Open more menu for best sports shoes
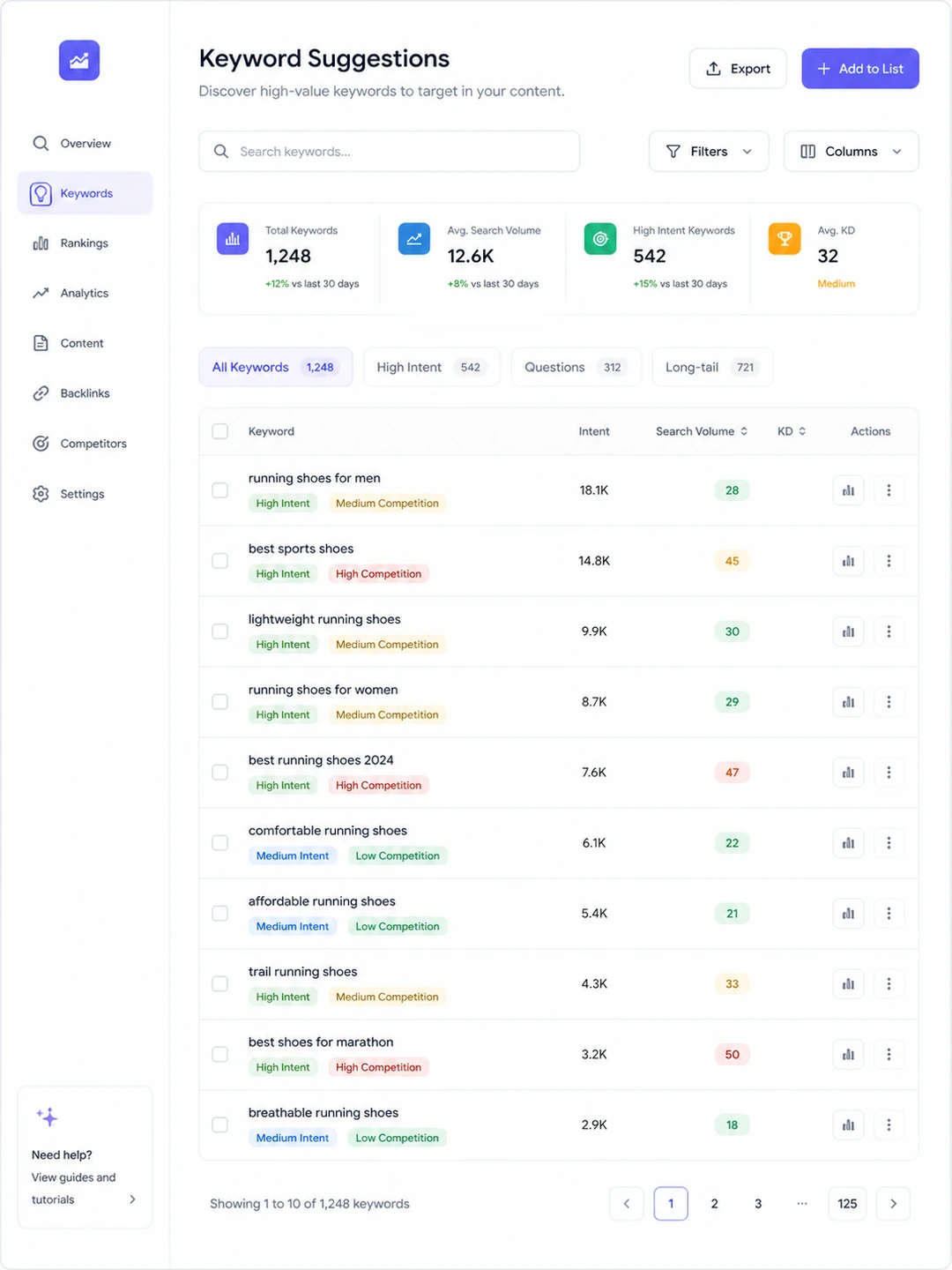The height and width of the screenshot is (1270, 952). click(889, 561)
